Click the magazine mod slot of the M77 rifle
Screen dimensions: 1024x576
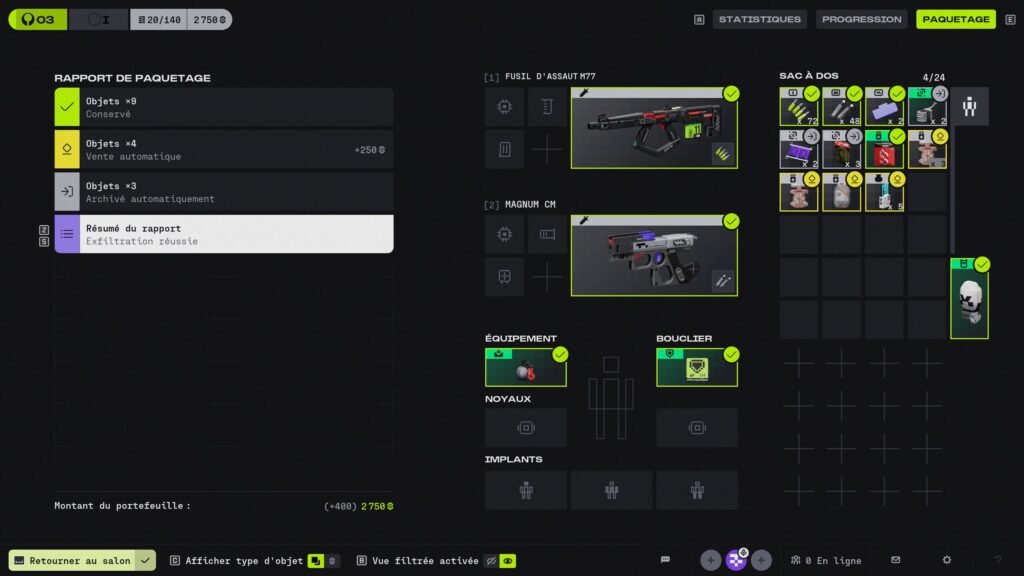(x=504, y=150)
